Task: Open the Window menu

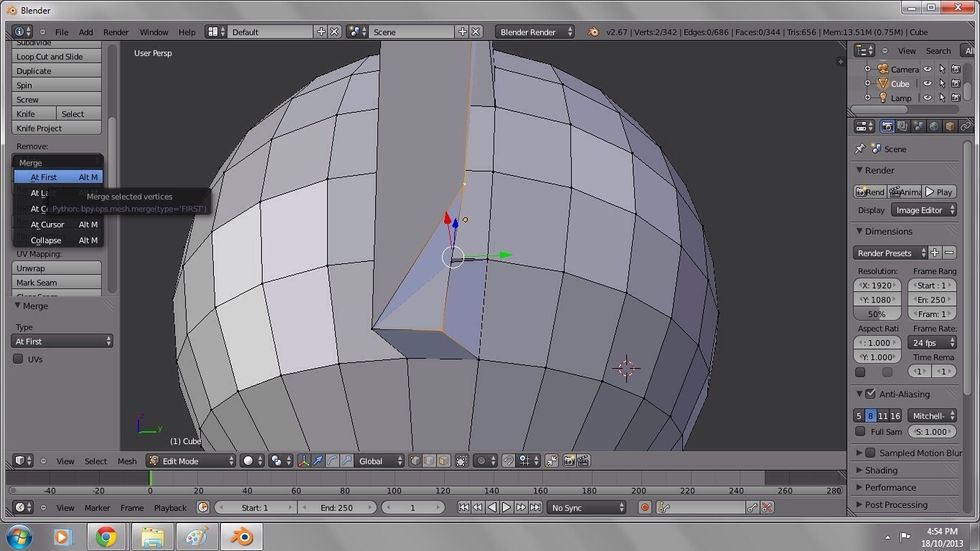Action: (154, 32)
